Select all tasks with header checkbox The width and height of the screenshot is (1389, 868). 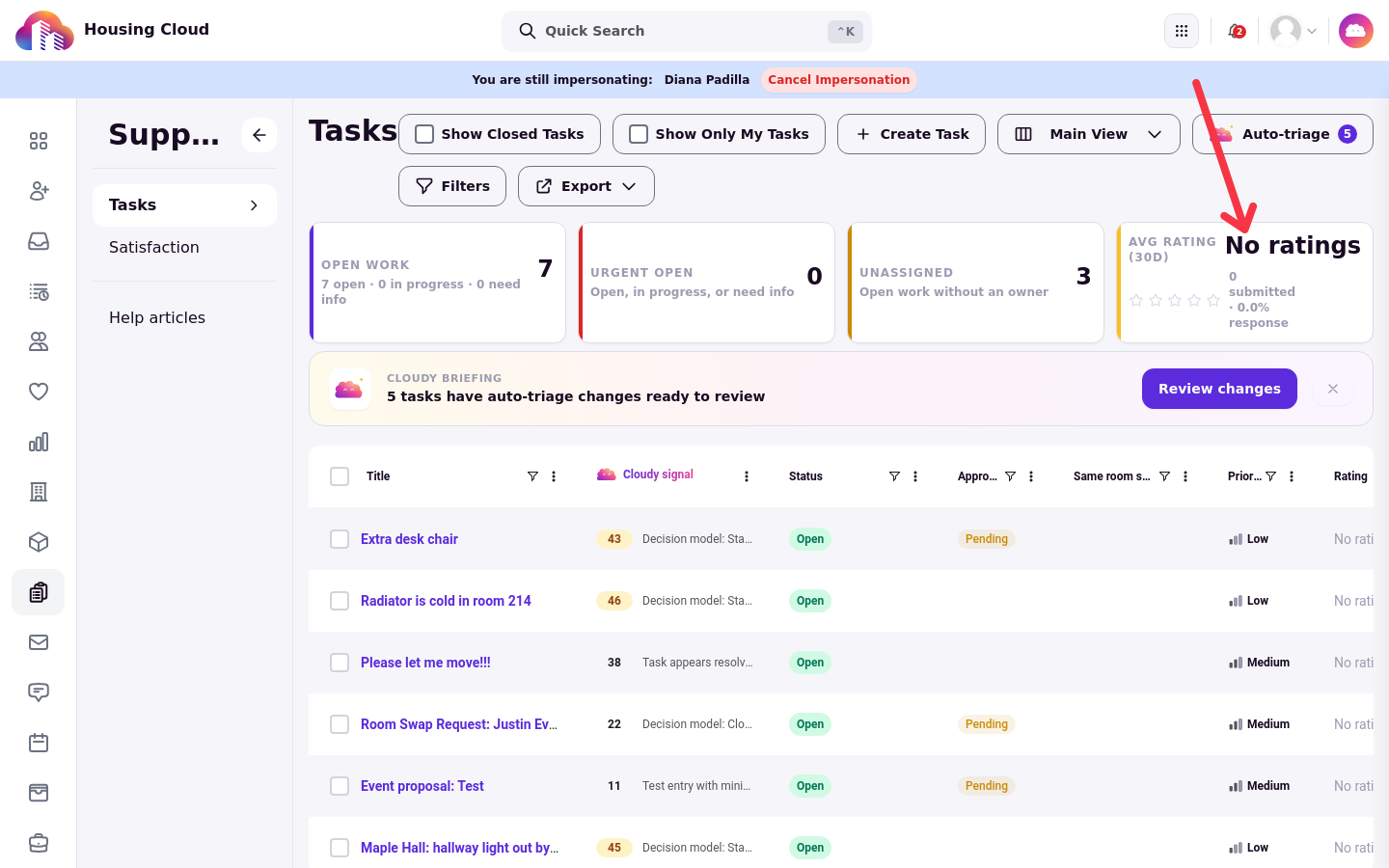pyautogui.click(x=340, y=476)
